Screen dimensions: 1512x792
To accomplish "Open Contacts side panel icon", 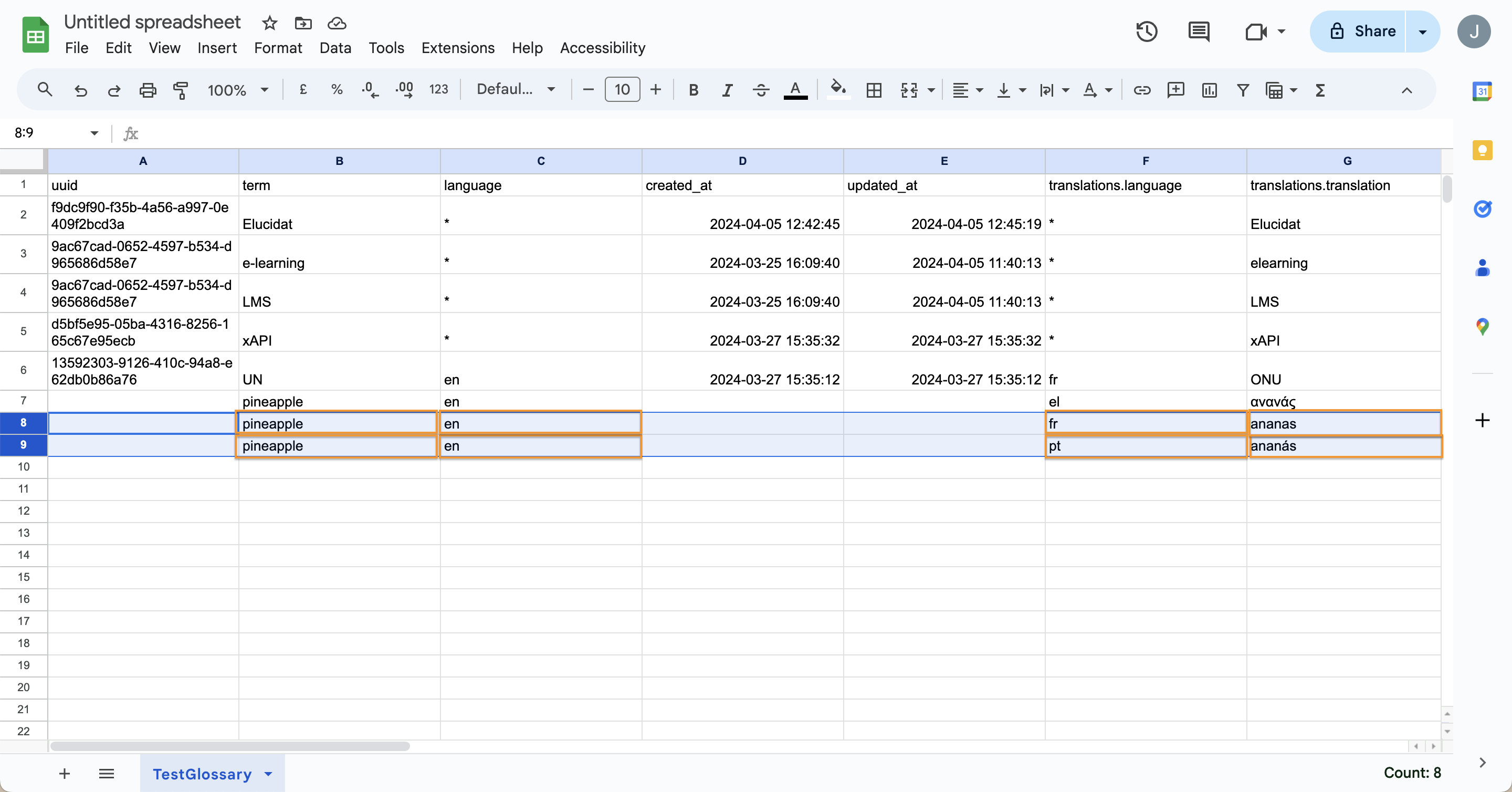I will (x=1482, y=267).
